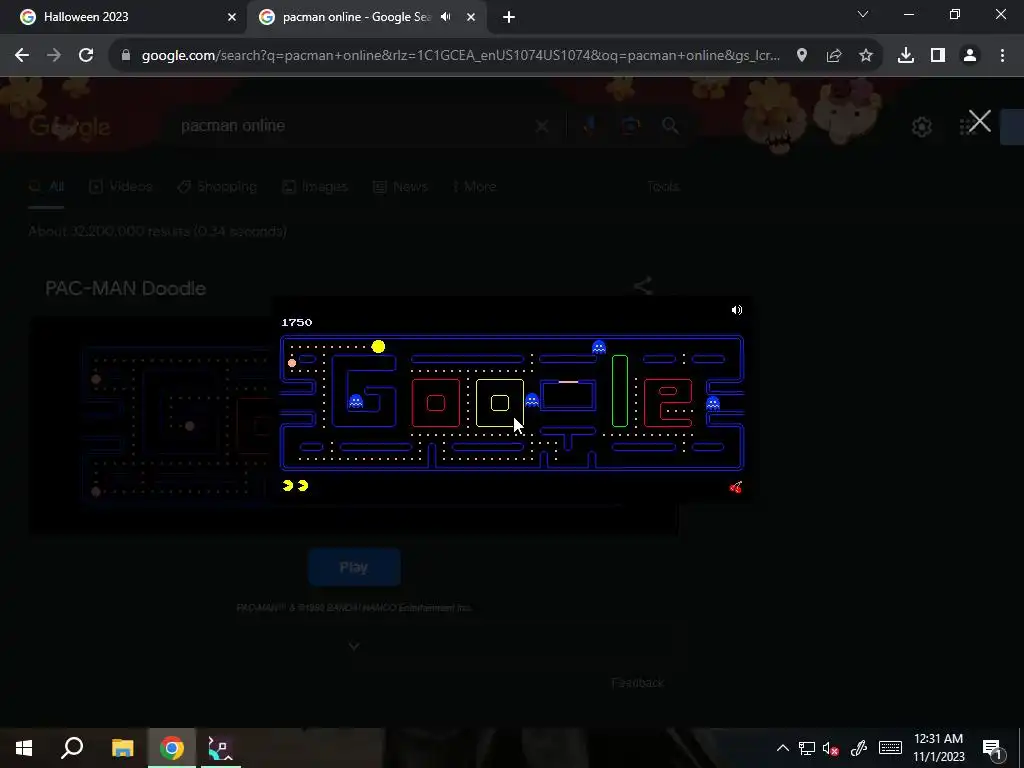The width and height of the screenshot is (1024, 768).
Task: Close the Pac-Man overlay with the X
Action: [x=980, y=121]
